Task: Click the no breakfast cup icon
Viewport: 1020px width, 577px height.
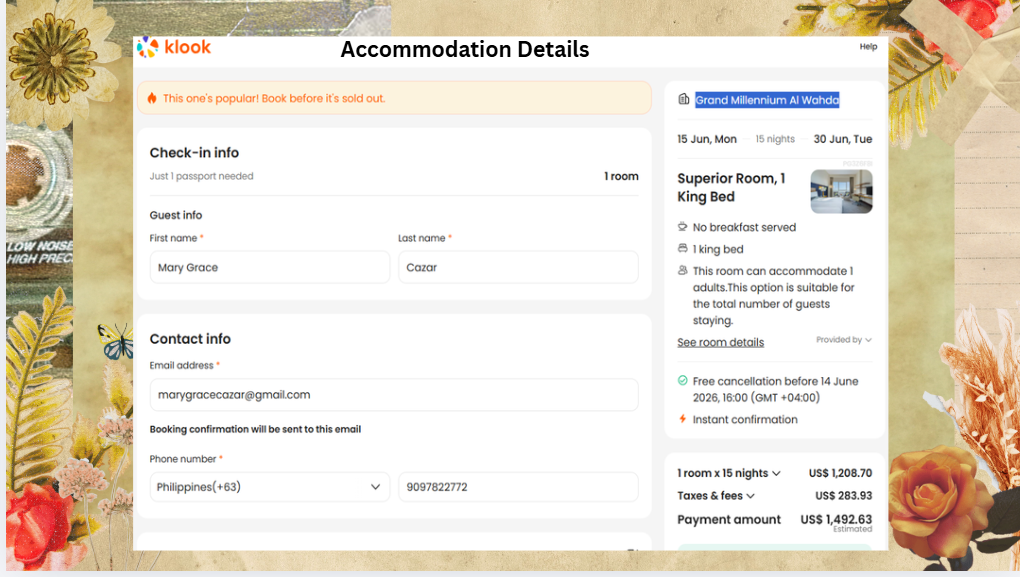Action: pyautogui.click(x=682, y=227)
